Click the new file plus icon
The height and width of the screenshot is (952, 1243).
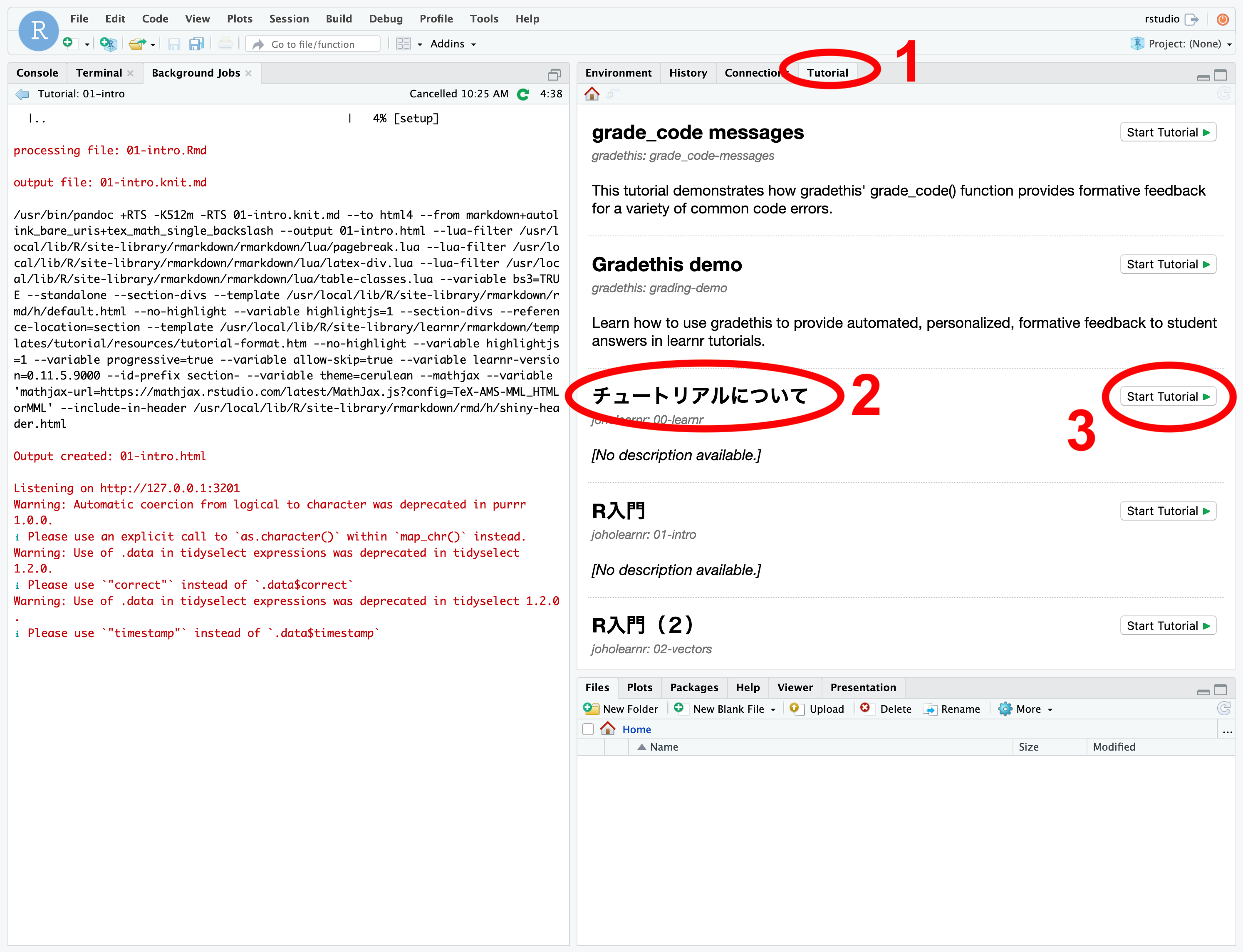pos(68,43)
